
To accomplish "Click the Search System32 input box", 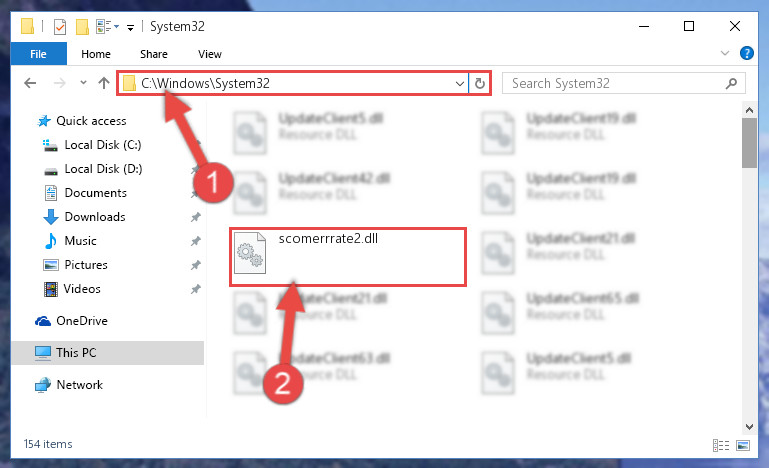I will coord(617,83).
